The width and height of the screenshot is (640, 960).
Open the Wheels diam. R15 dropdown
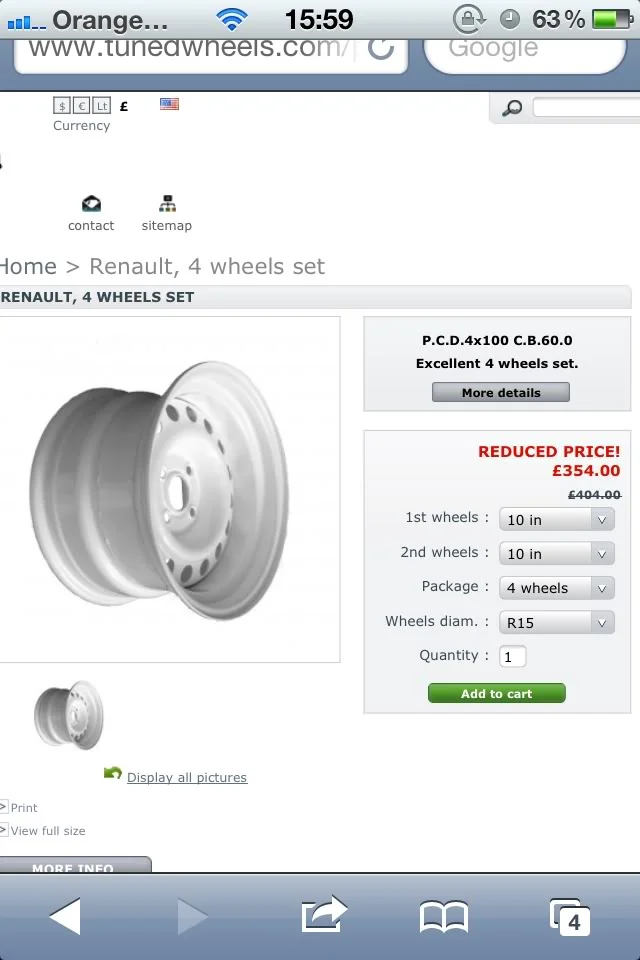[x=557, y=623]
